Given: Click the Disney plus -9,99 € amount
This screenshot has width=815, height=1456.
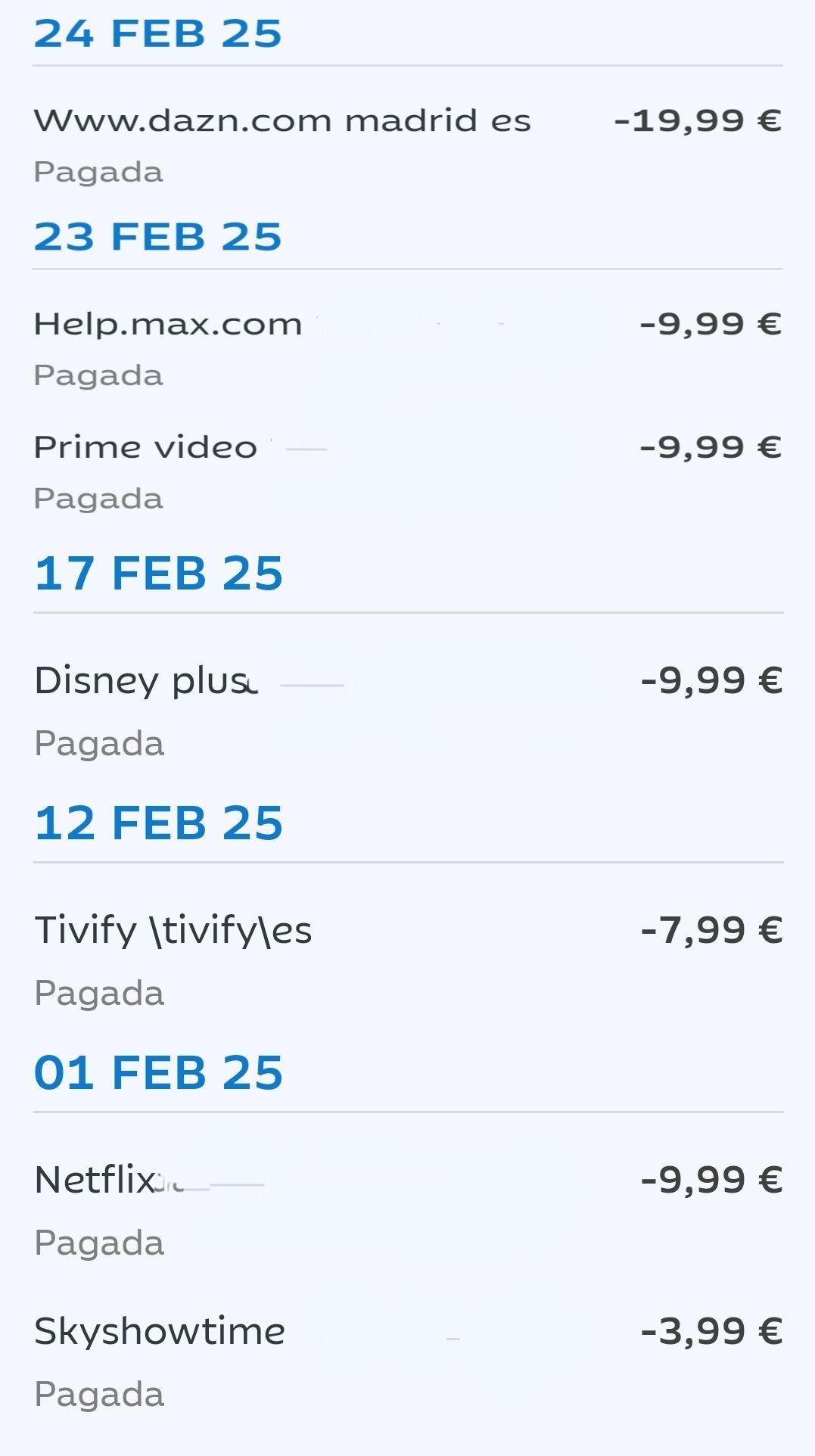Looking at the screenshot, I should (711, 681).
